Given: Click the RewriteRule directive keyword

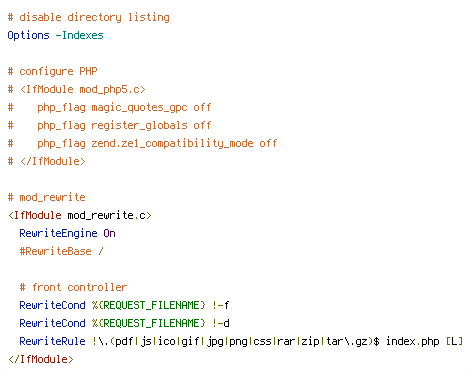Looking at the screenshot, I should tap(52, 341).
